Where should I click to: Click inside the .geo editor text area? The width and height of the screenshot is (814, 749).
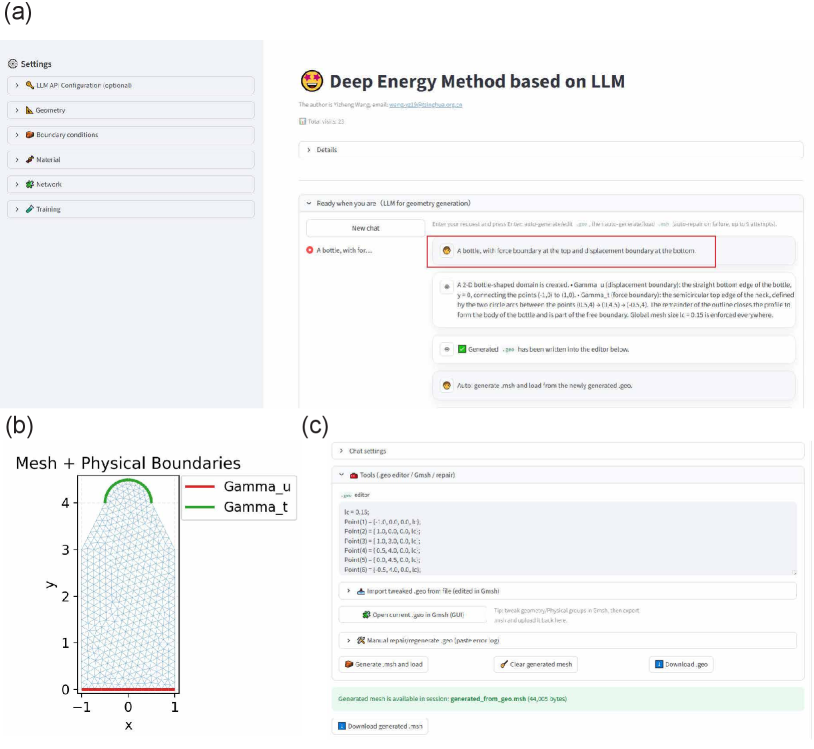click(x=568, y=538)
